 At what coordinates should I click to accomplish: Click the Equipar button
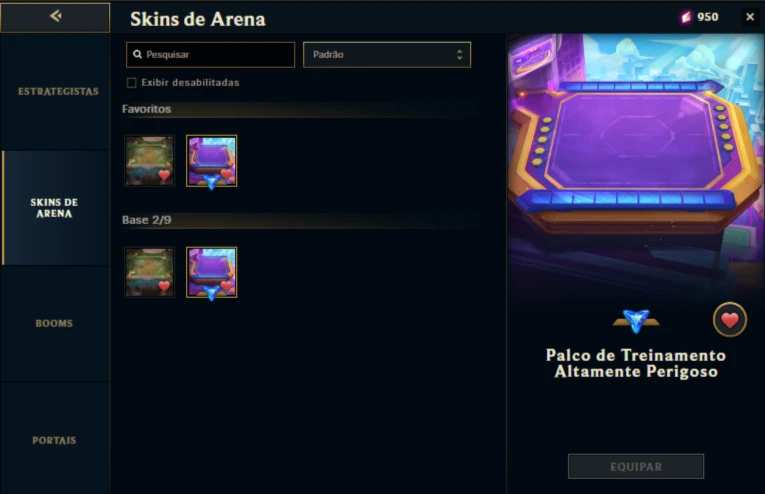(636, 467)
